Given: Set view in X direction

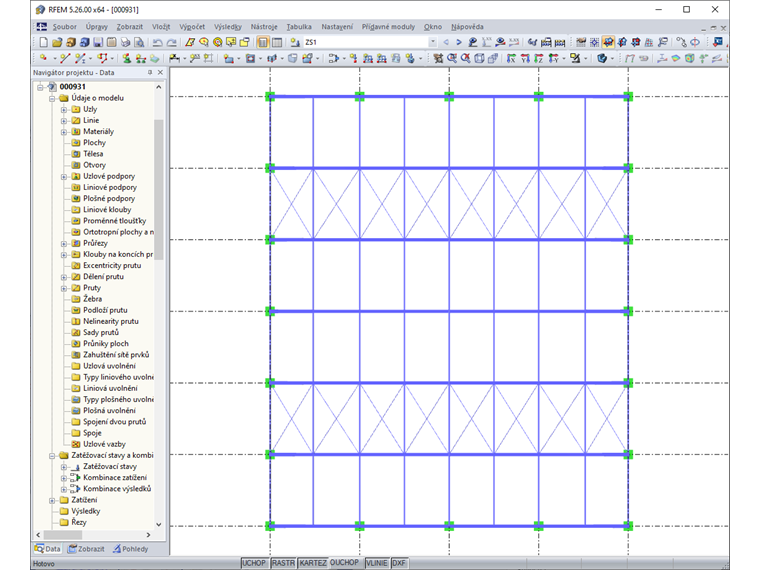Looking at the screenshot, I should (x=511, y=58).
